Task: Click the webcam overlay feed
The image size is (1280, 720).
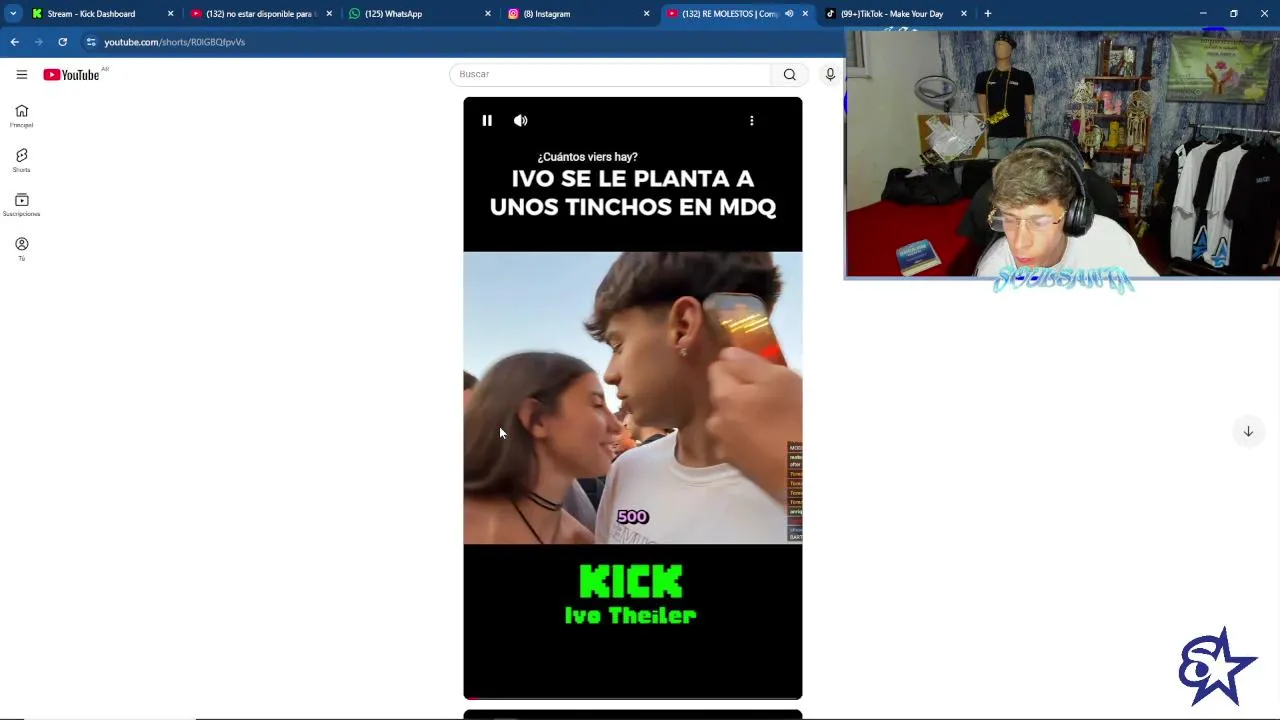Action: (x=1062, y=153)
